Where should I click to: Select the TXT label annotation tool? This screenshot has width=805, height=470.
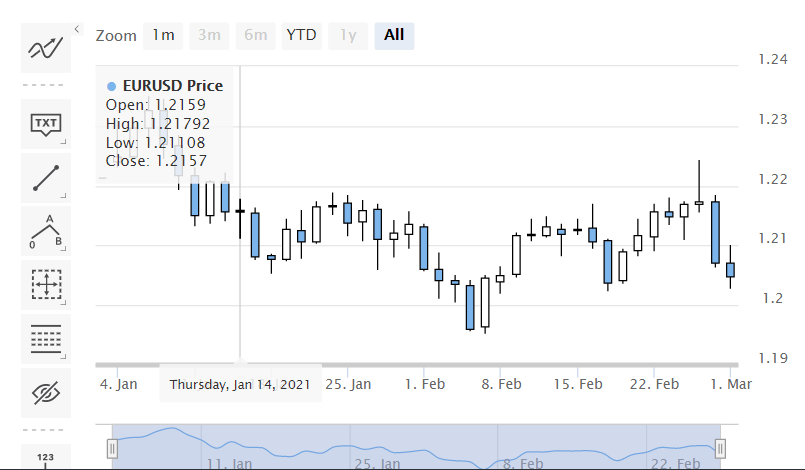[x=46, y=124]
